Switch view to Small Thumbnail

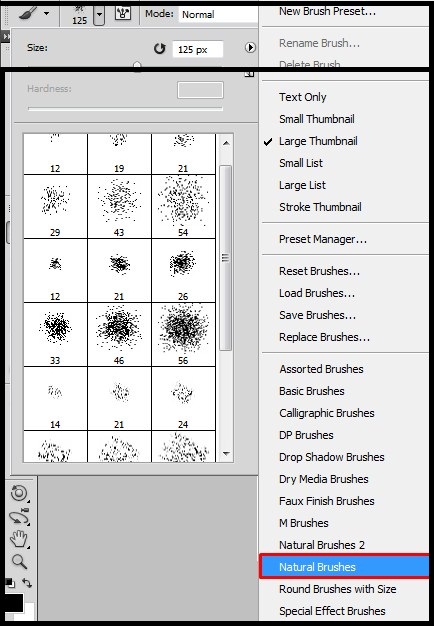tap(317, 119)
